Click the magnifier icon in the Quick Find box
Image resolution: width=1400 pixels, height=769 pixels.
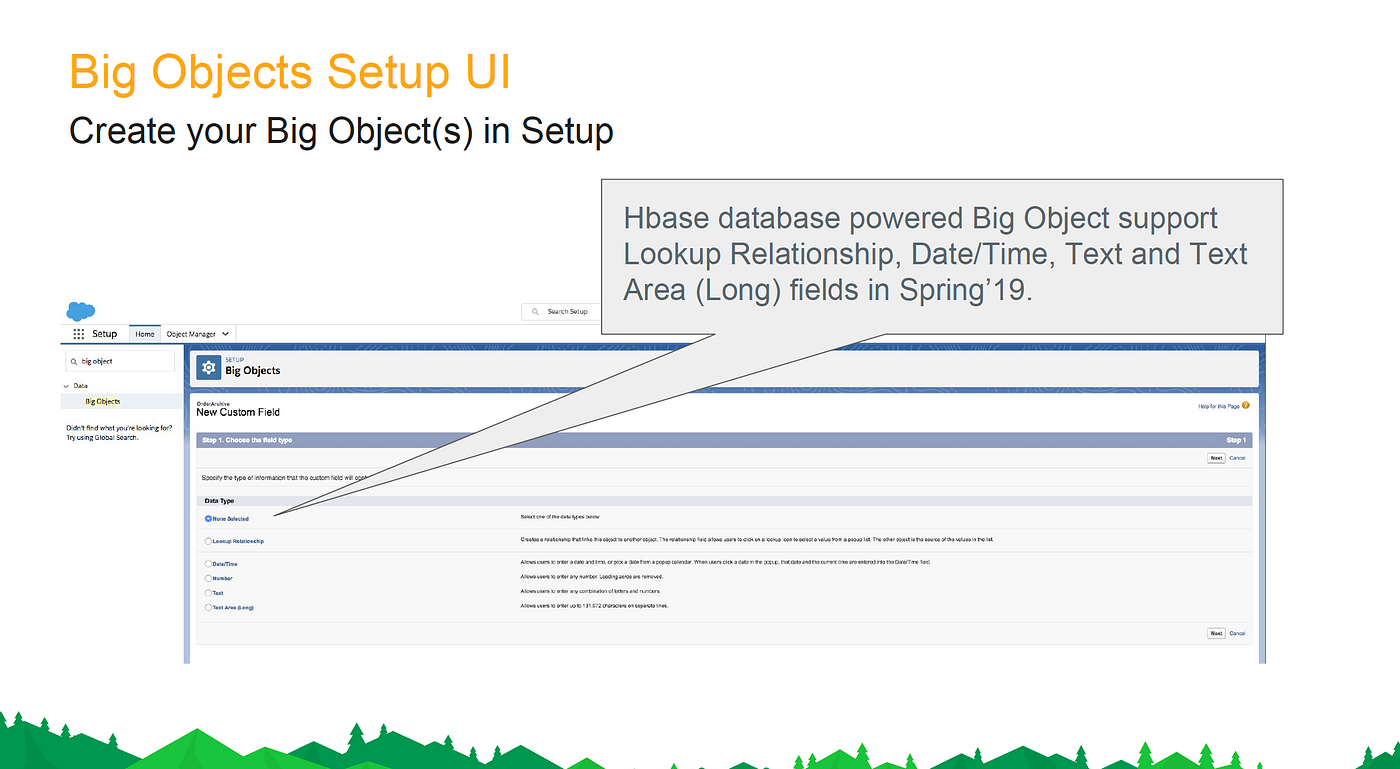[76, 361]
